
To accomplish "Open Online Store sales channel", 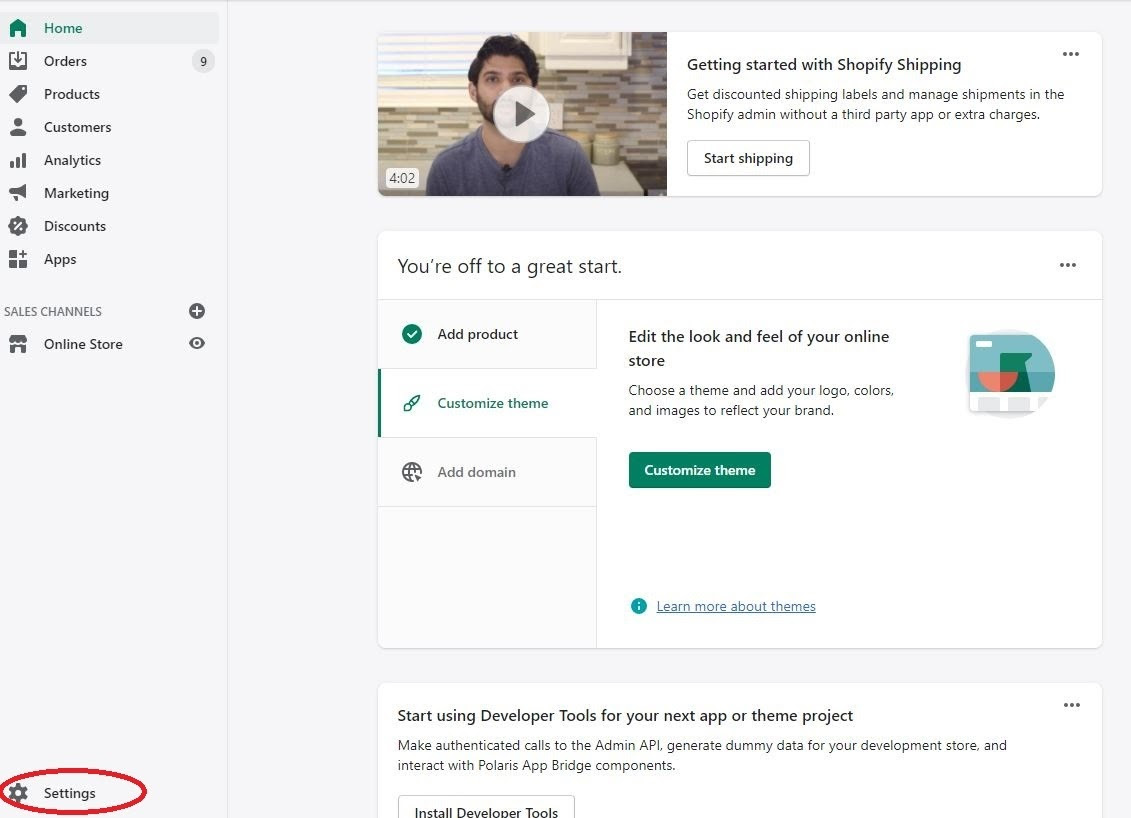I will pos(83,344).
